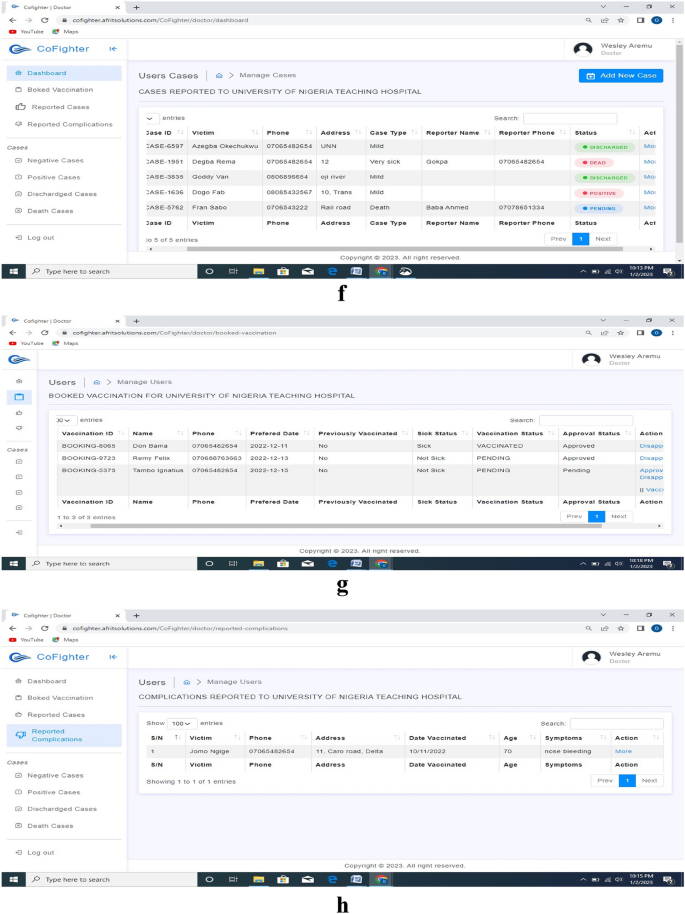Viewport: 685px width, 914px height.
Task: Open entries count dropdown above the cases table
Action: [152, 118]
